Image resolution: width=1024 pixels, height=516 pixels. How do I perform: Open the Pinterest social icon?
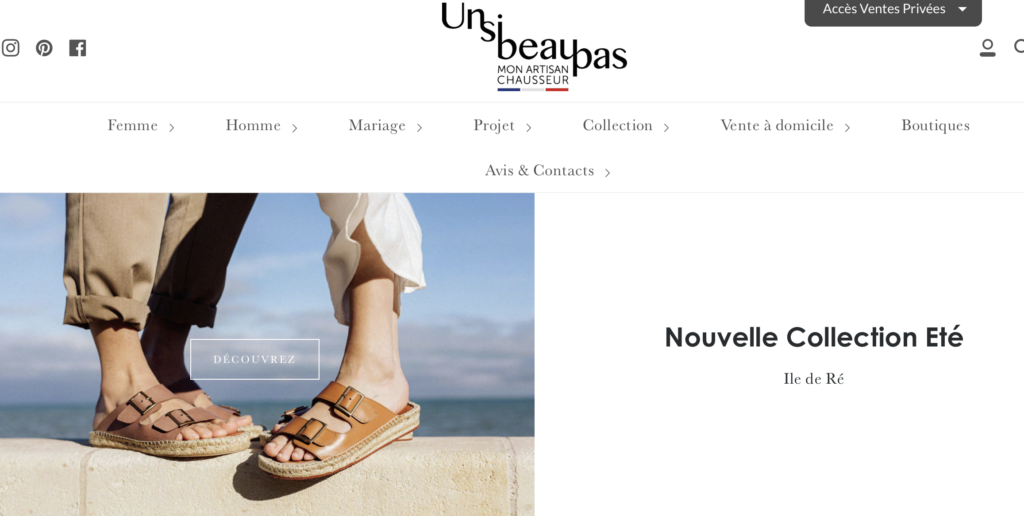click(44, 48)
